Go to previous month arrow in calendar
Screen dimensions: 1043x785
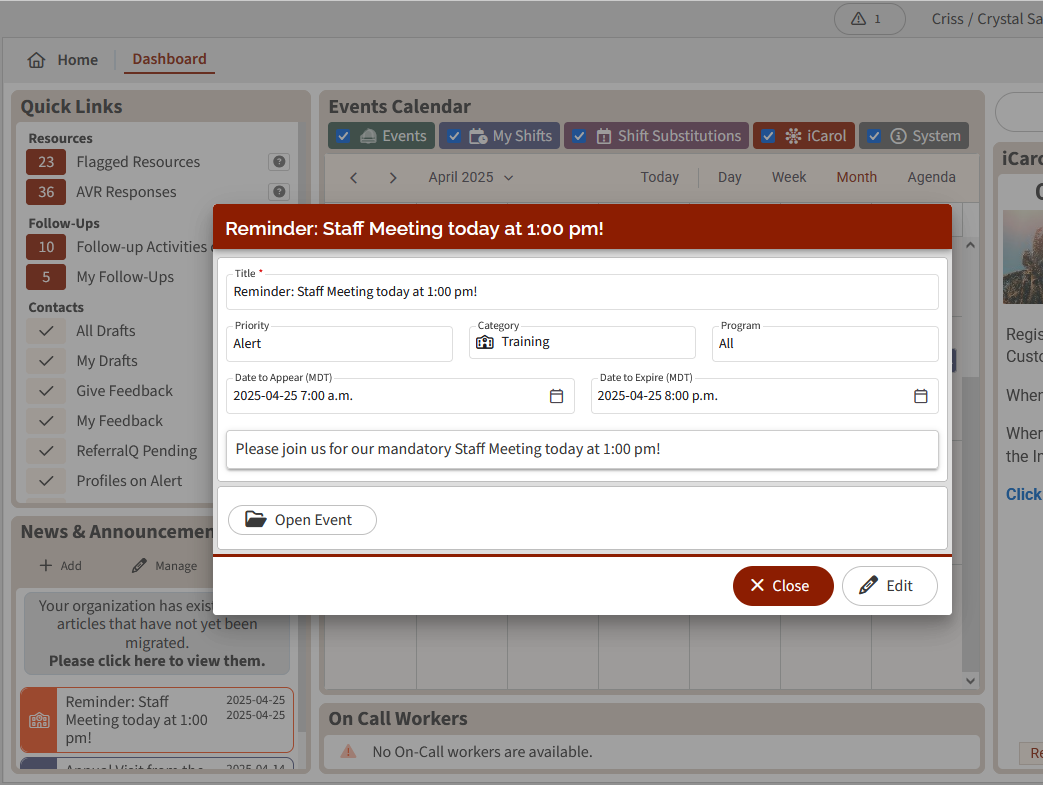pyautogui.click(x=354, y=177)
